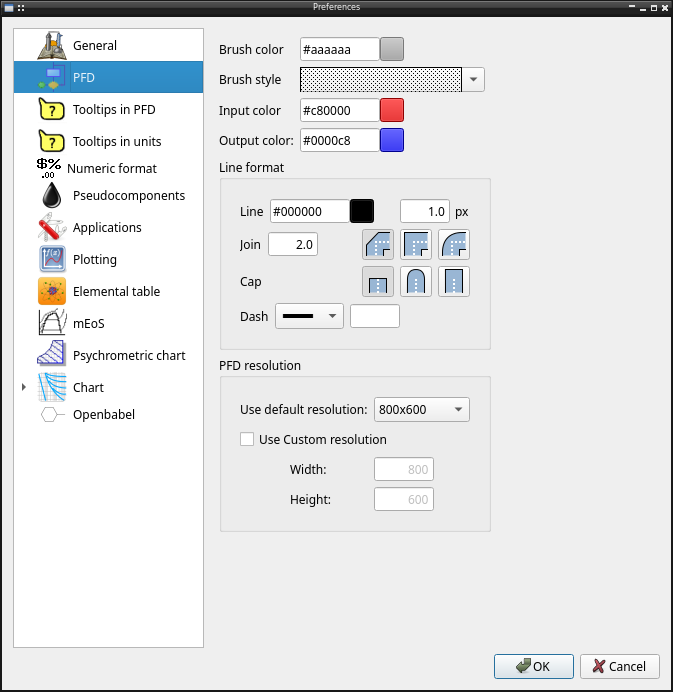Confirm preferences with OK button
Image resolution: width=673 pixels, height=692 pixels.
tap(534, 666)
